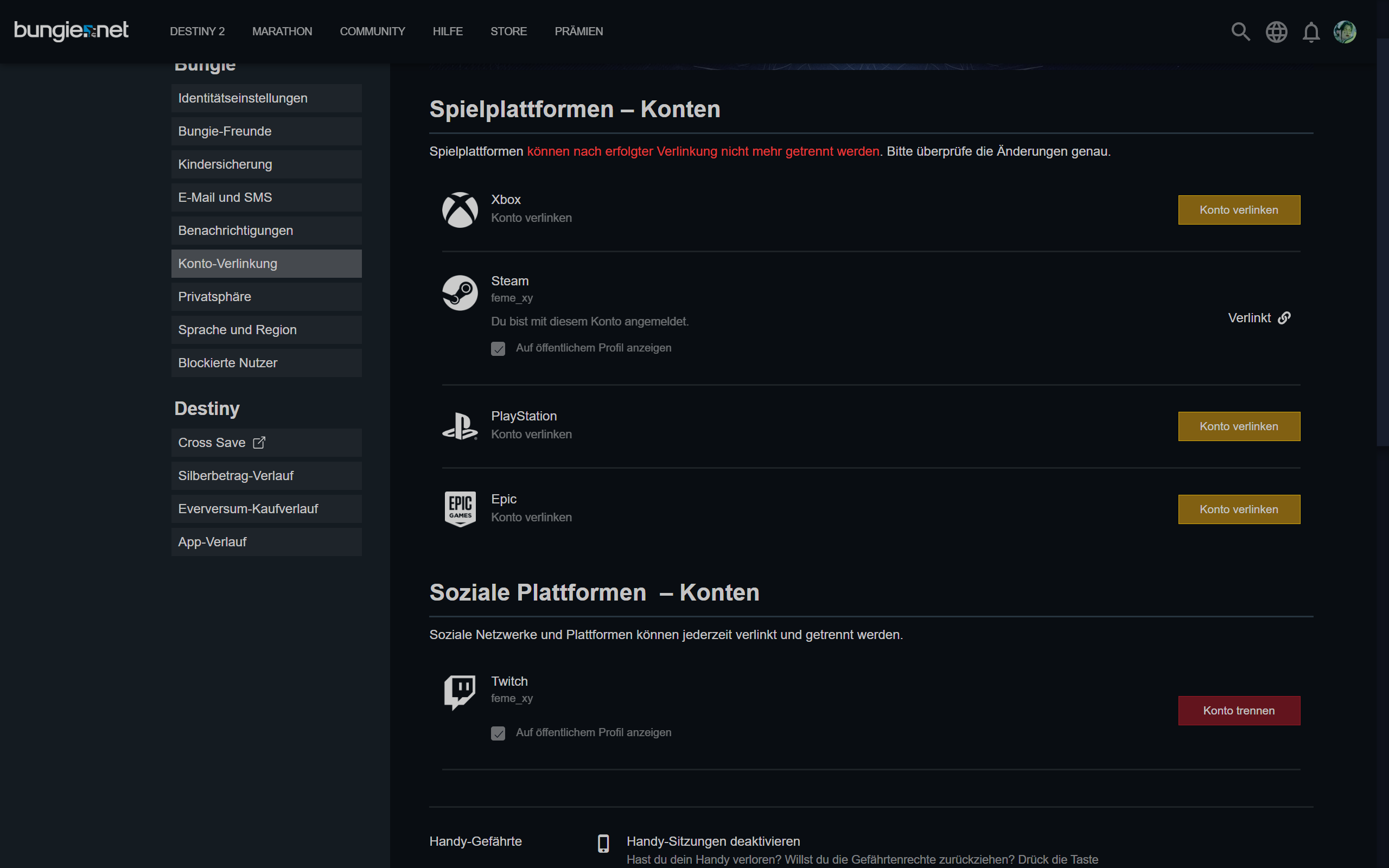The image size is (1389, 868).
Task: Click the Xbox logo icon
Action: [460, 209]
